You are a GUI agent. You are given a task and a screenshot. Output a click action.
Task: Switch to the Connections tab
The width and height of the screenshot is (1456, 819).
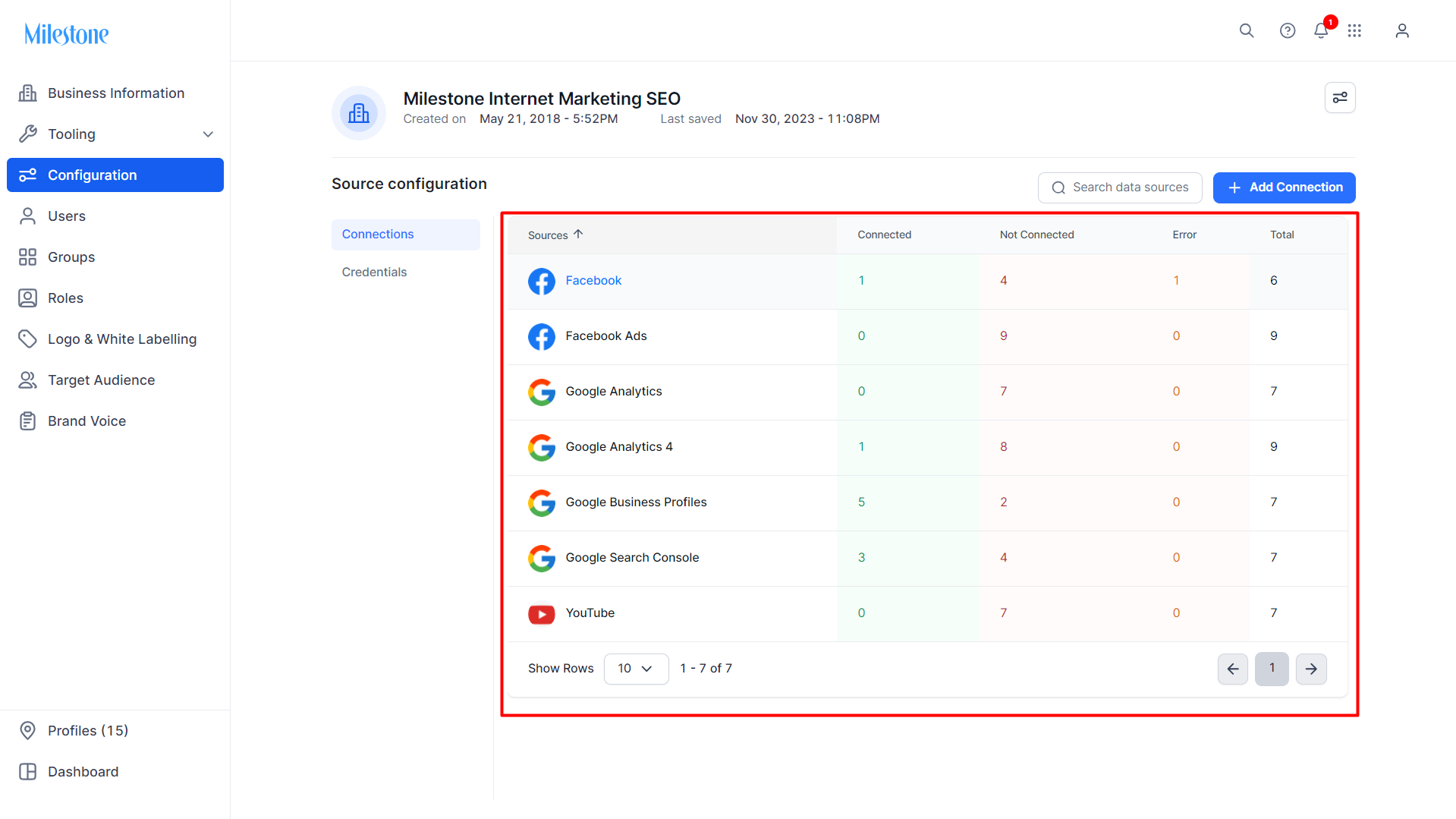pyautogui.click(x=406, y=235)
